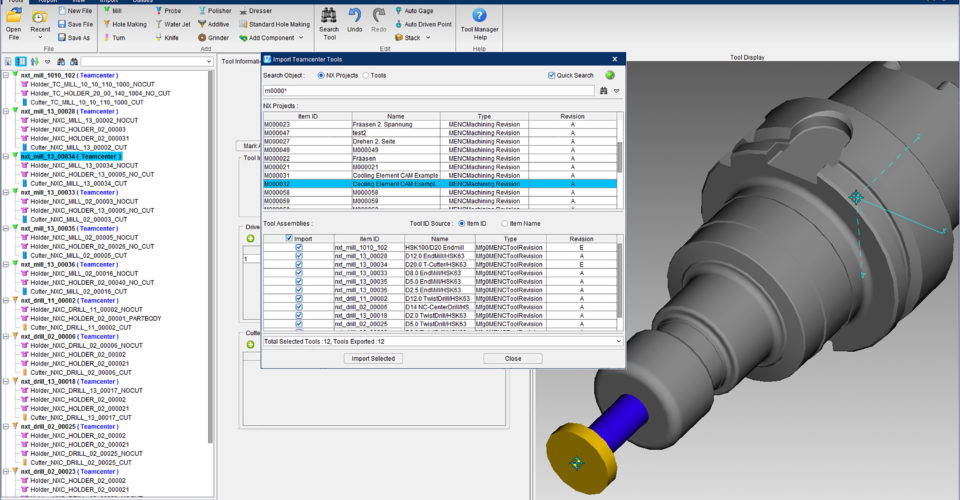Add an Additive tool

[214, 24]
